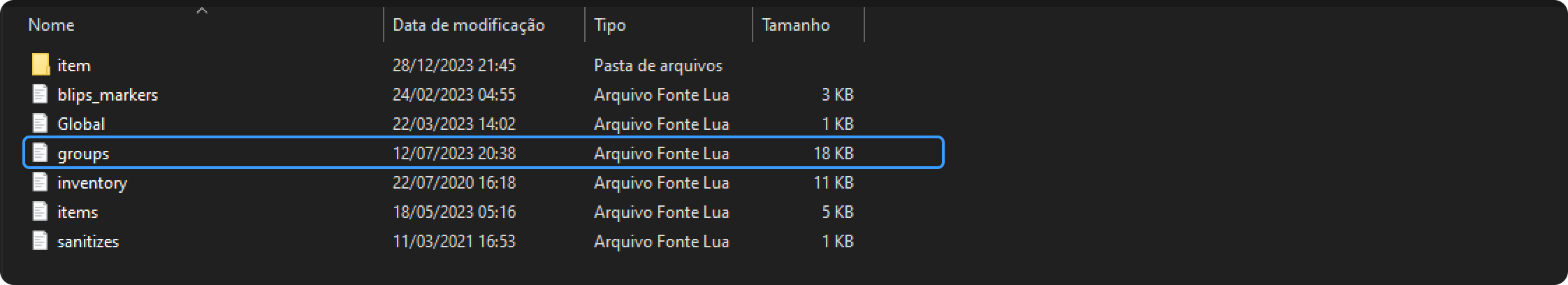Sort by Nome column header
Image resolution: width=1568 pixels, height=285 pixels.
(x=52, y=25)
